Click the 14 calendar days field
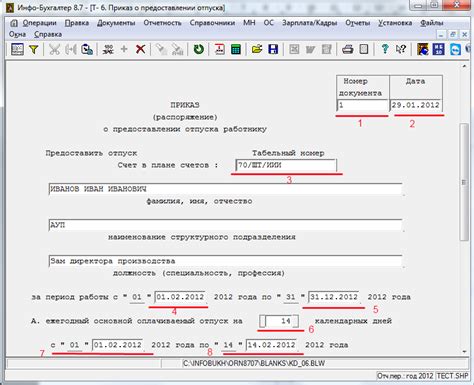 [279, 321]
